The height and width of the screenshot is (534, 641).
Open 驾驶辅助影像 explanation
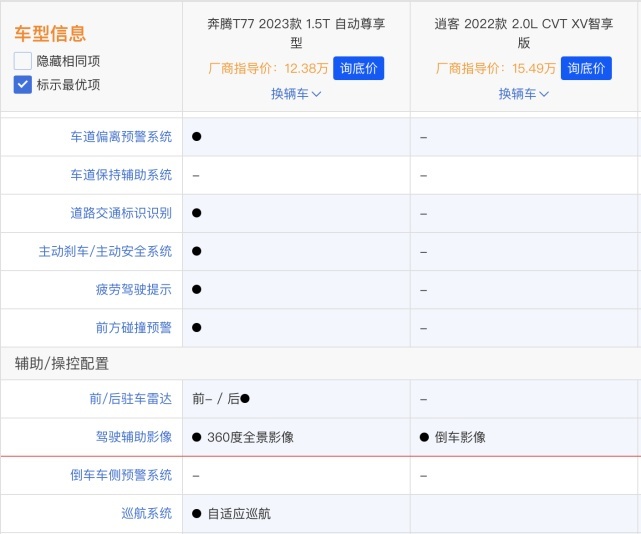pyautogui.click(x=134, y=437)
